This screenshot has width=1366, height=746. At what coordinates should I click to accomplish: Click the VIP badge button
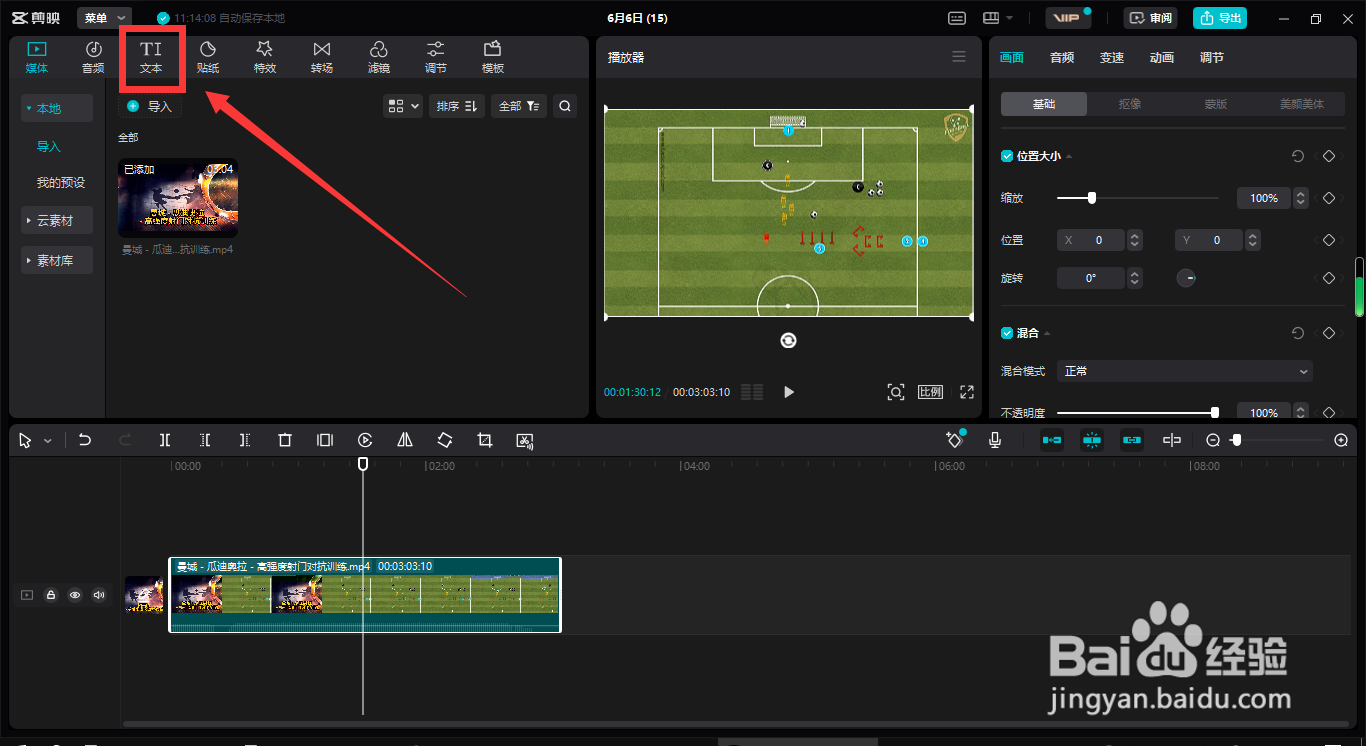coord(1068,18)
